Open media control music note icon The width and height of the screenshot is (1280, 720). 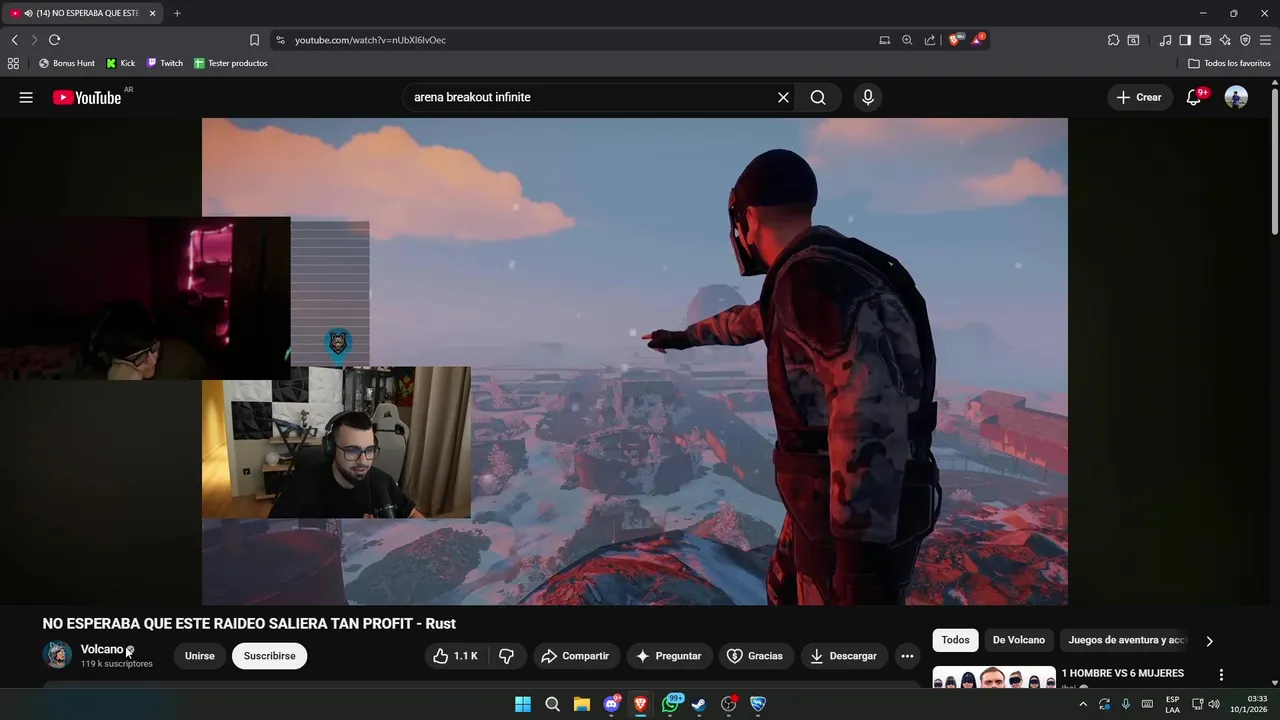1165,40
